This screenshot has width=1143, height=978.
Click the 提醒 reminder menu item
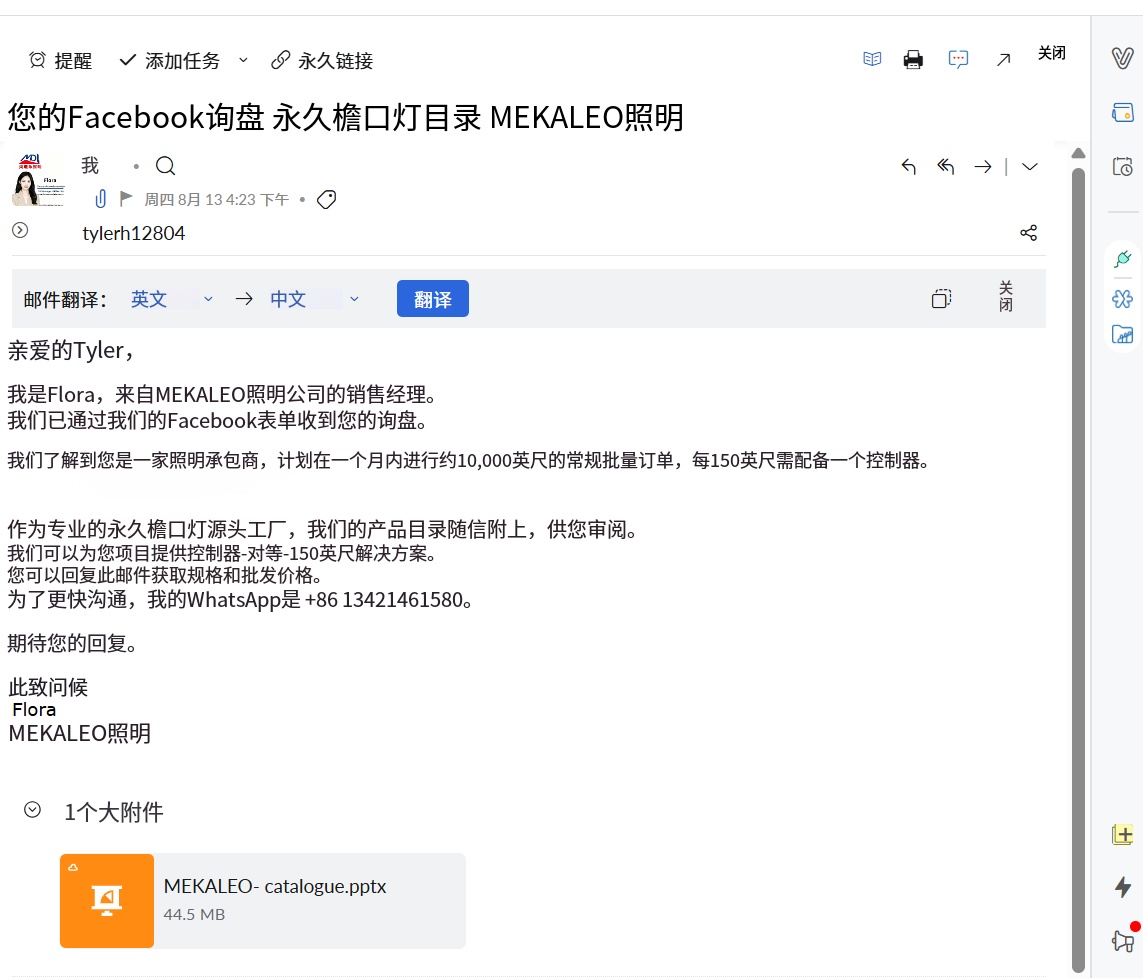[x=61, y=60]
